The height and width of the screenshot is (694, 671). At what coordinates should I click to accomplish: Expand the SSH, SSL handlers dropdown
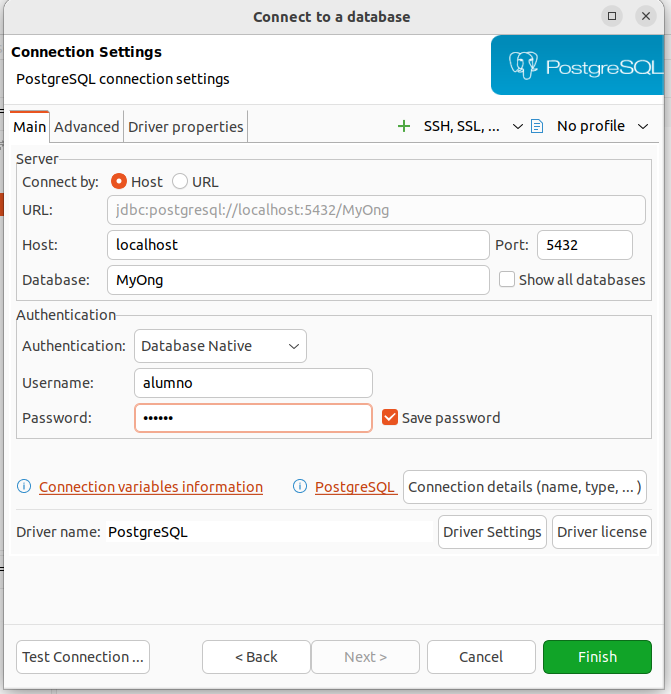pyautogui.click(x=517, y=126)
